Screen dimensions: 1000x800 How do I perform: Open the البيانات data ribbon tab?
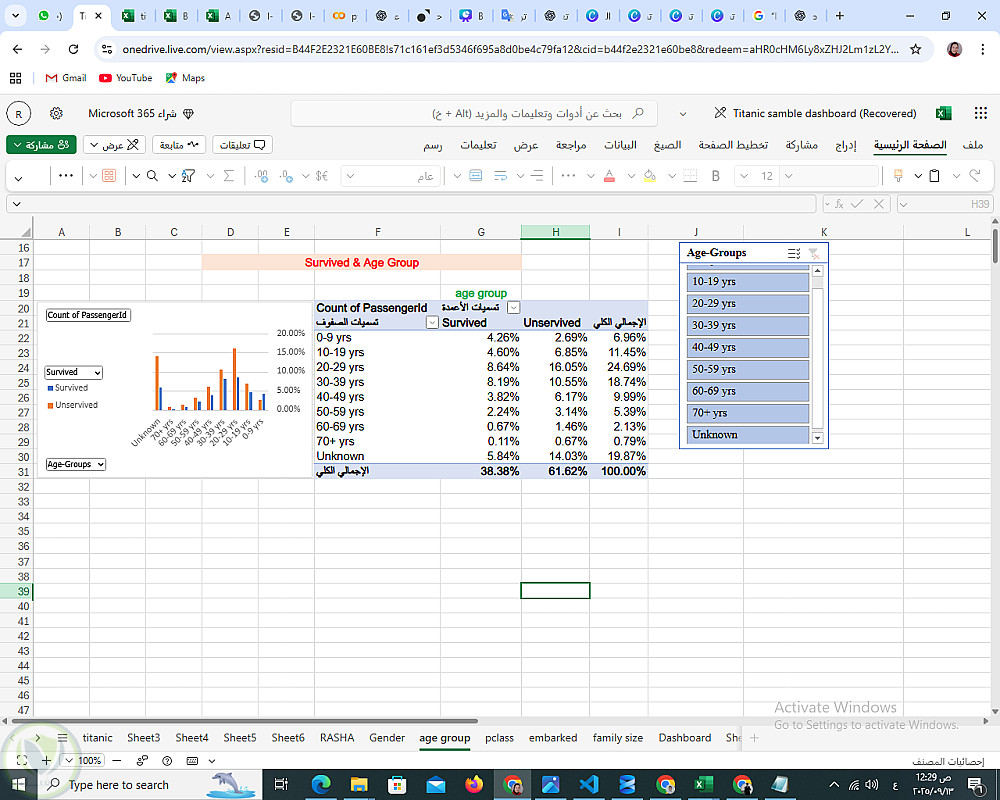point(620,145)
